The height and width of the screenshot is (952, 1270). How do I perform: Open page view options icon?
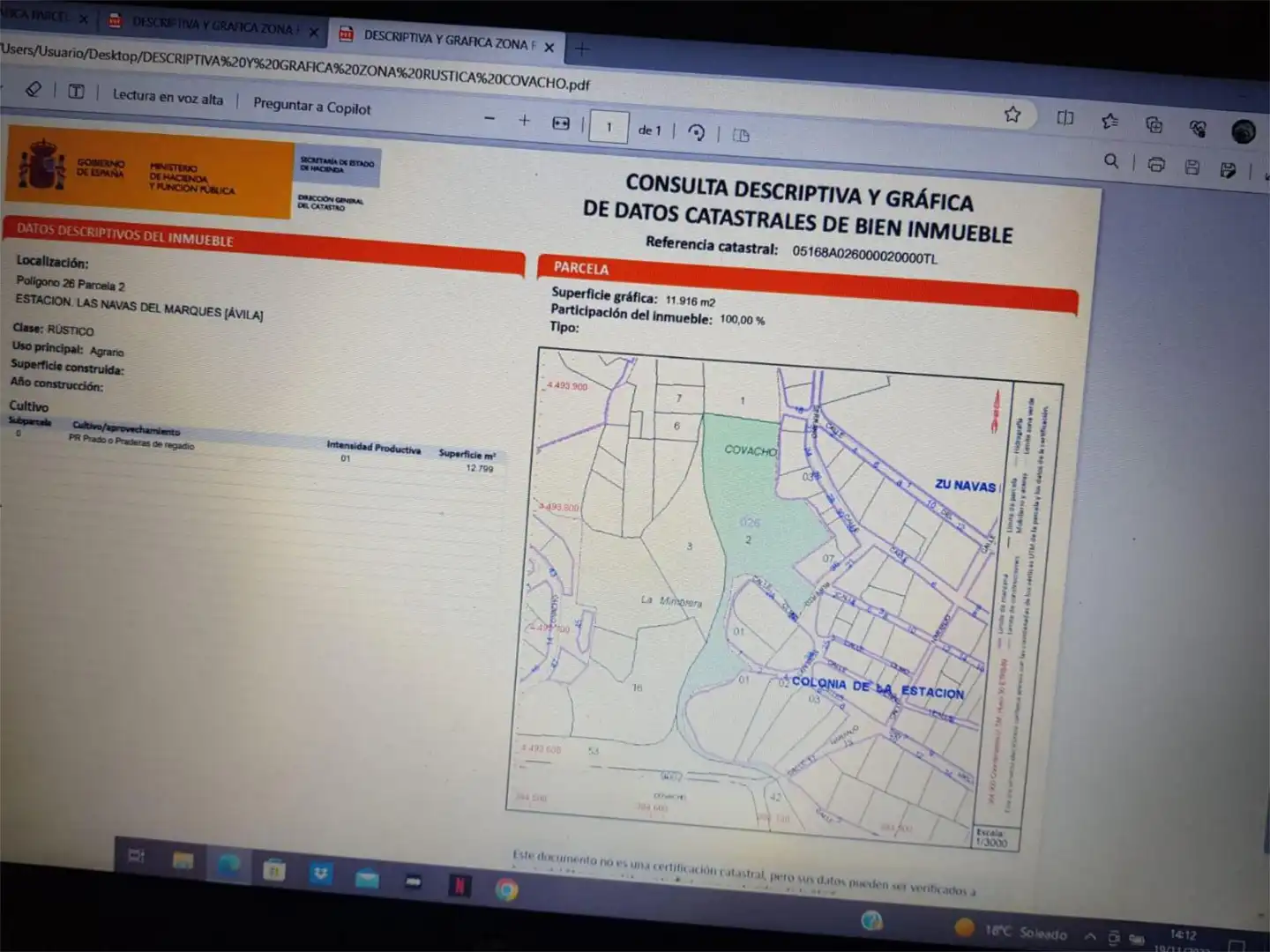(741, 135)
